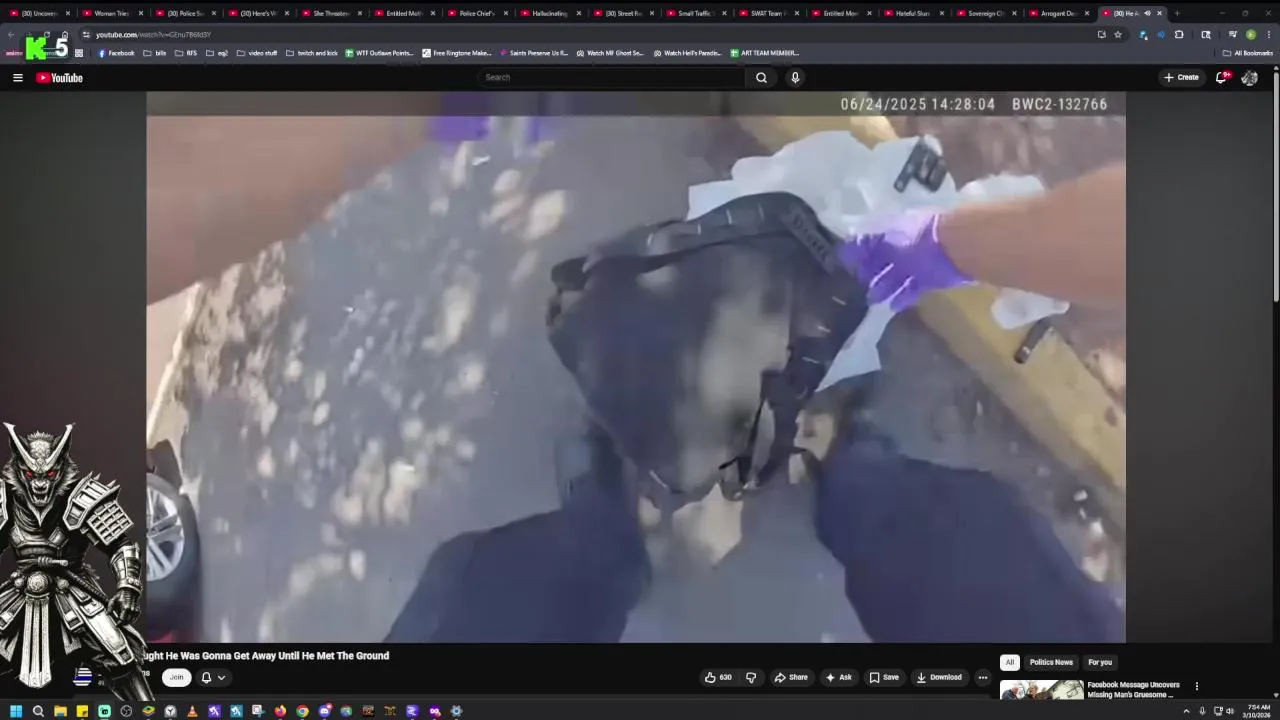The height and width of the screenshot is (720, 1280).
Task: Open the Create menu in YouTube header
Action: click(x=1181, y=77)
